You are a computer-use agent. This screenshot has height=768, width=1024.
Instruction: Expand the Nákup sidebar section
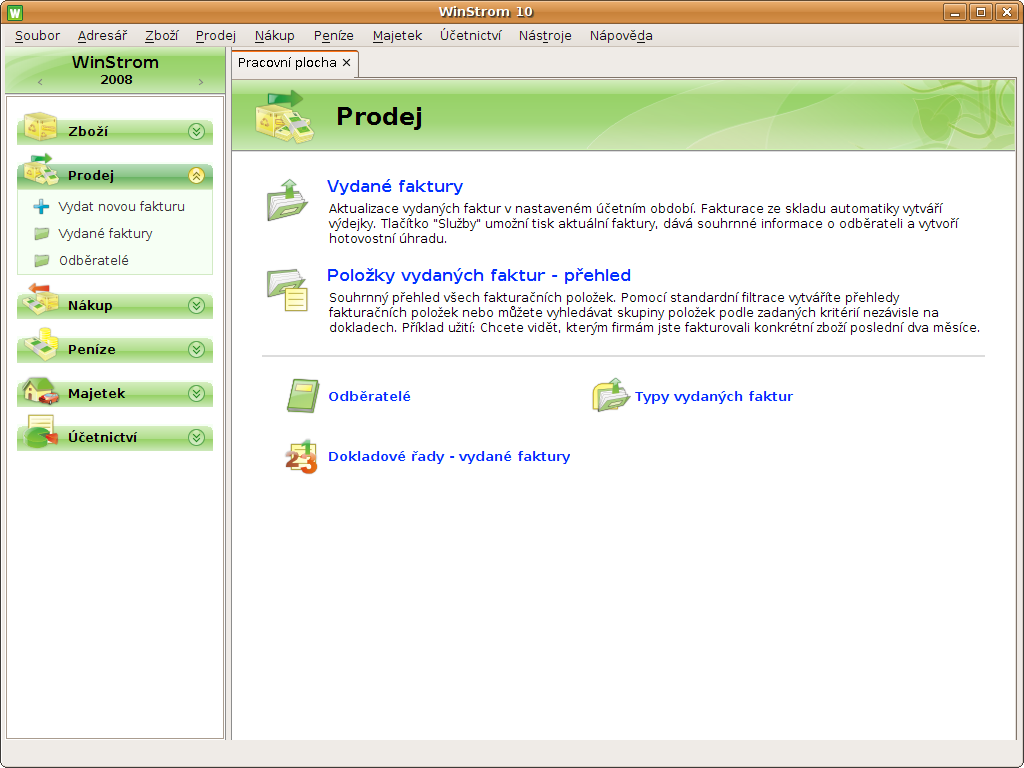pyautogui.click(x=196, y=306)
